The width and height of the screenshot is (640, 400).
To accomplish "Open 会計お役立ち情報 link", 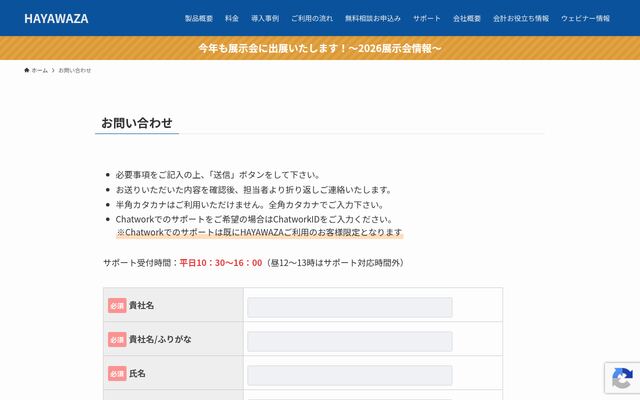I will pyautogui.click(x=521, y=18).
